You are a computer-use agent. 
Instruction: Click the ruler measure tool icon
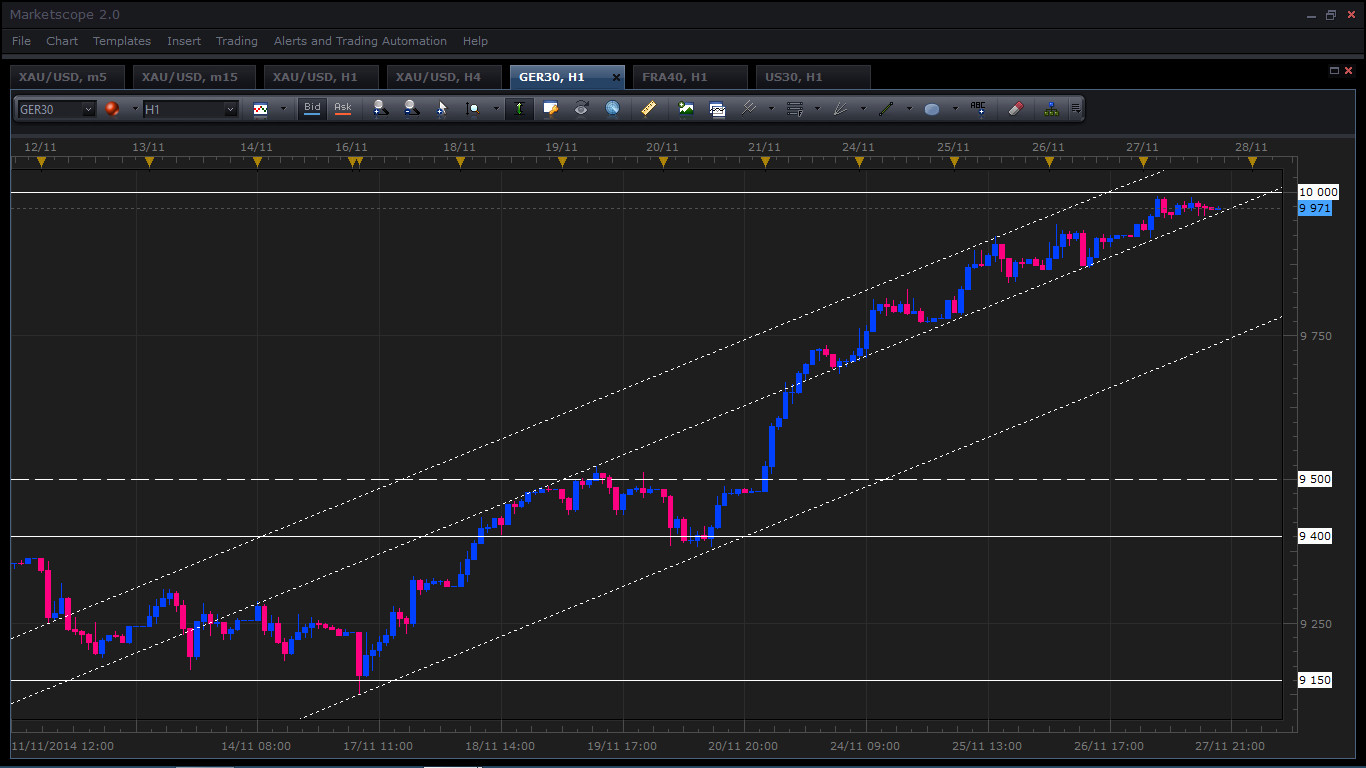(649, 109)
